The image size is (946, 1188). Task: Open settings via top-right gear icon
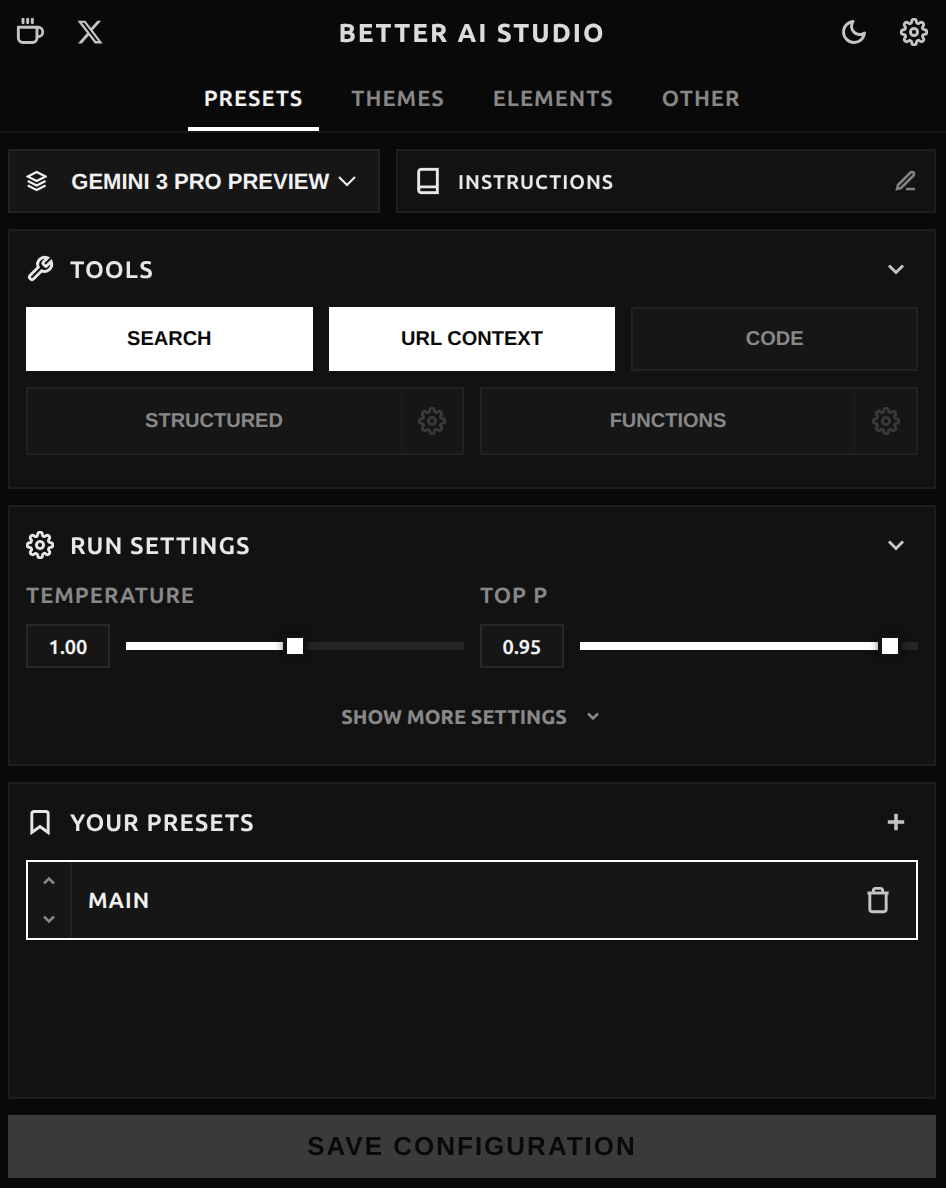coord(913,32)
